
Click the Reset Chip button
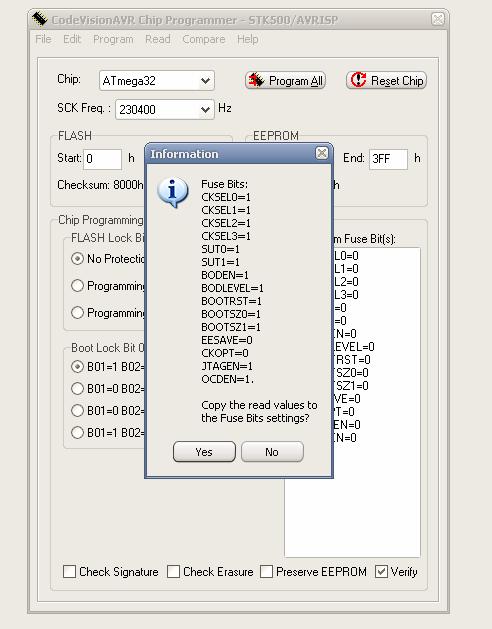click(x=386, y=80)
